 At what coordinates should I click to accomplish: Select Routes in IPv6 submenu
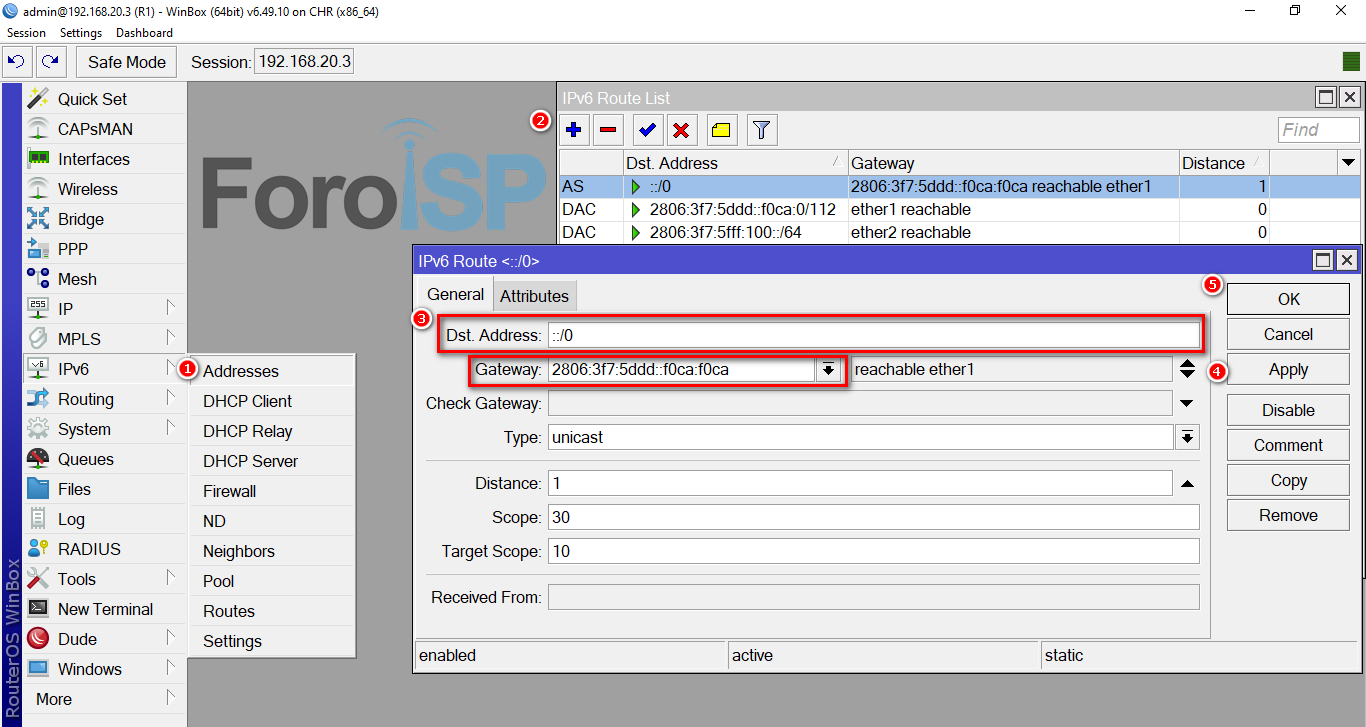(x=272, y=611)
